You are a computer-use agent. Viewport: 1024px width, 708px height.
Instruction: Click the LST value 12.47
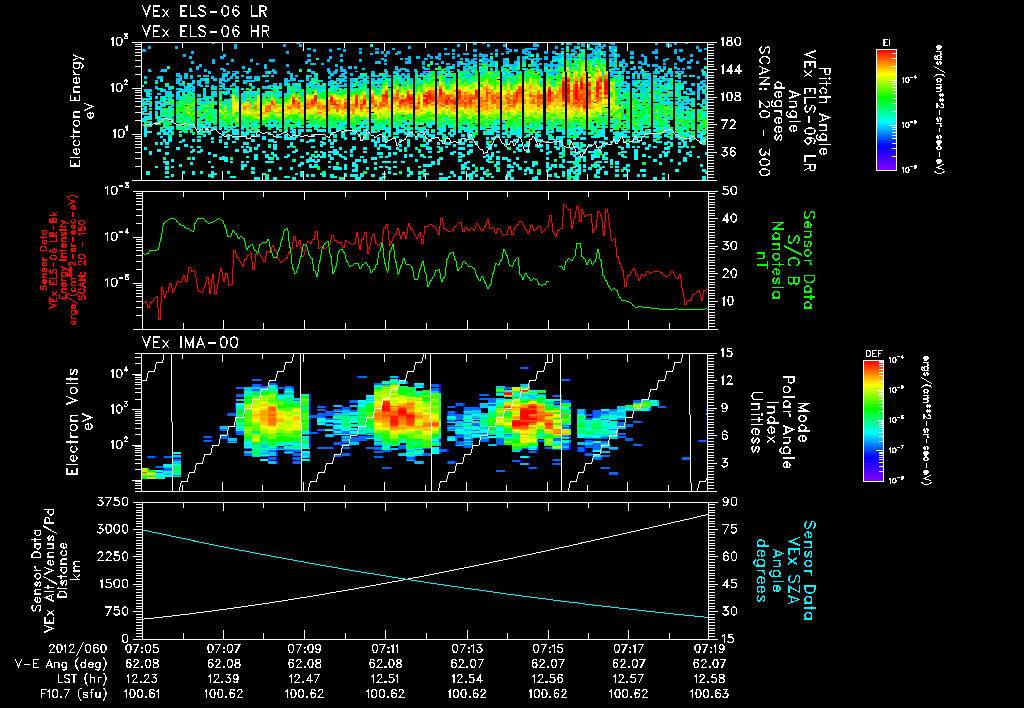(x=304, y=679)
